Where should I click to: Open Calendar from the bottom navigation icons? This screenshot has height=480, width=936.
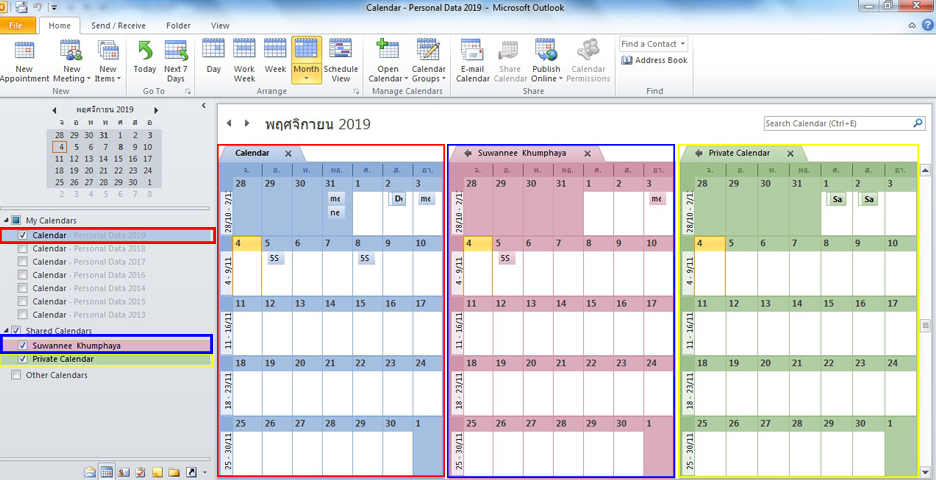tap(107, 472)
